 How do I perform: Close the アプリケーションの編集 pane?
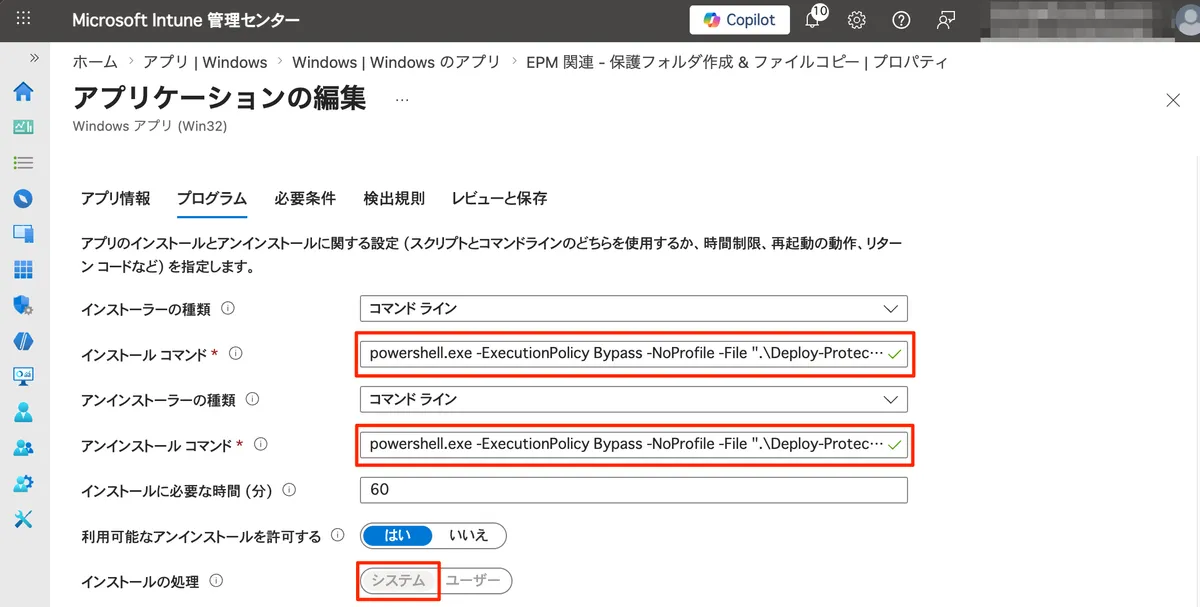[1173, 99]
